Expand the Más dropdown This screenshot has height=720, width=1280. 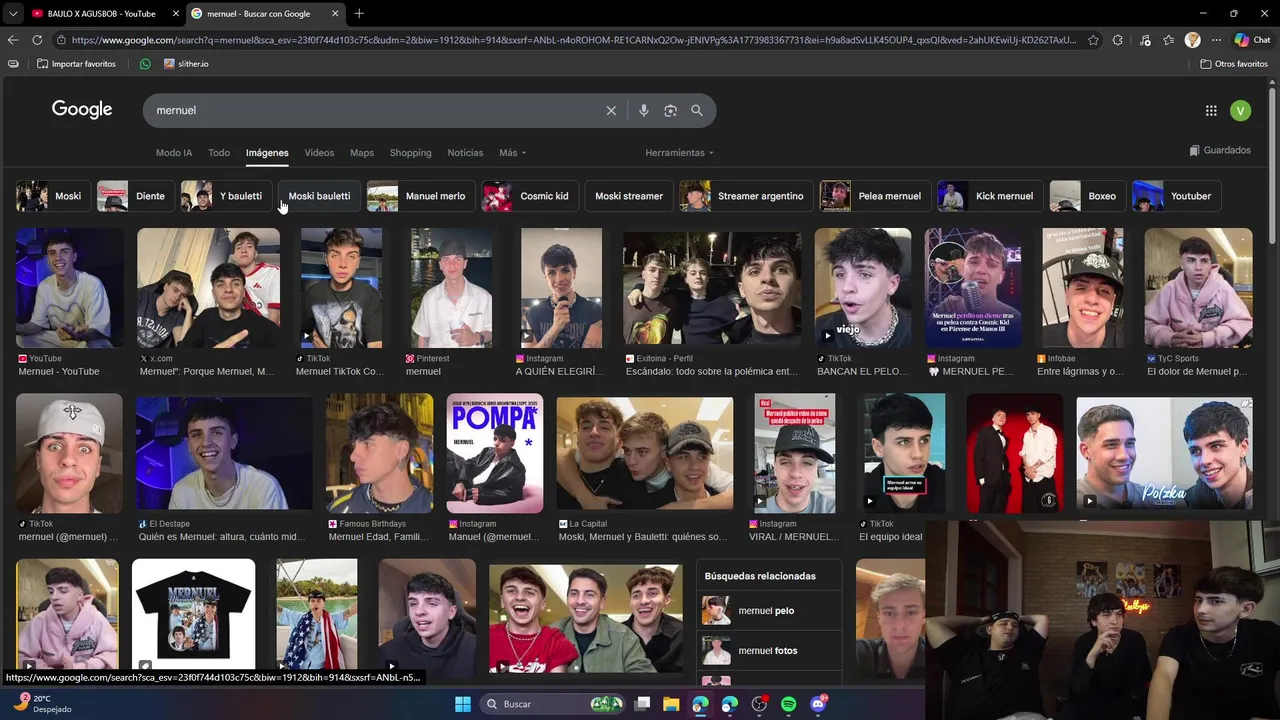(x=512, y=153)
